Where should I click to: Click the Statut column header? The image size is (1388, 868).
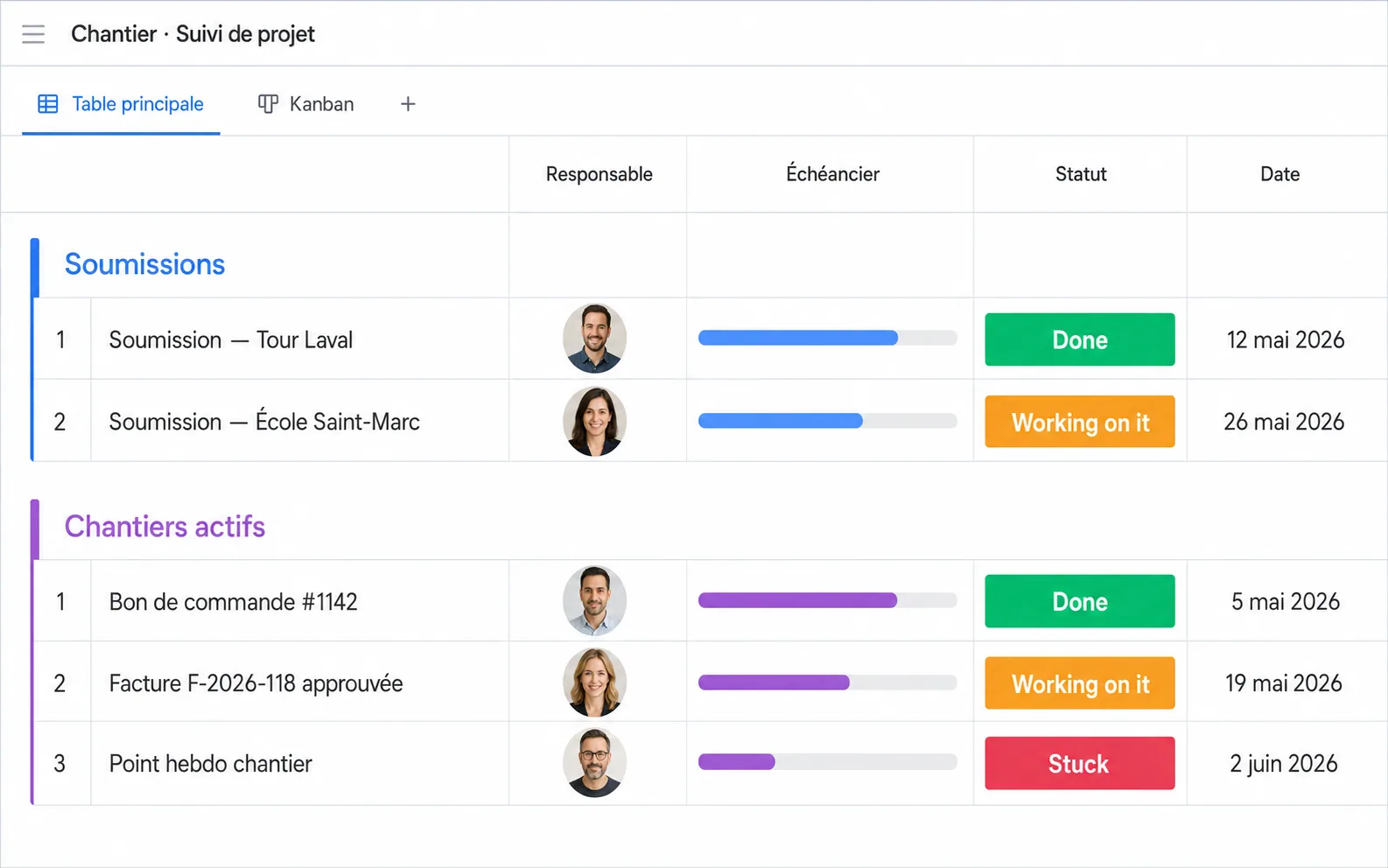coord(1081,174)
